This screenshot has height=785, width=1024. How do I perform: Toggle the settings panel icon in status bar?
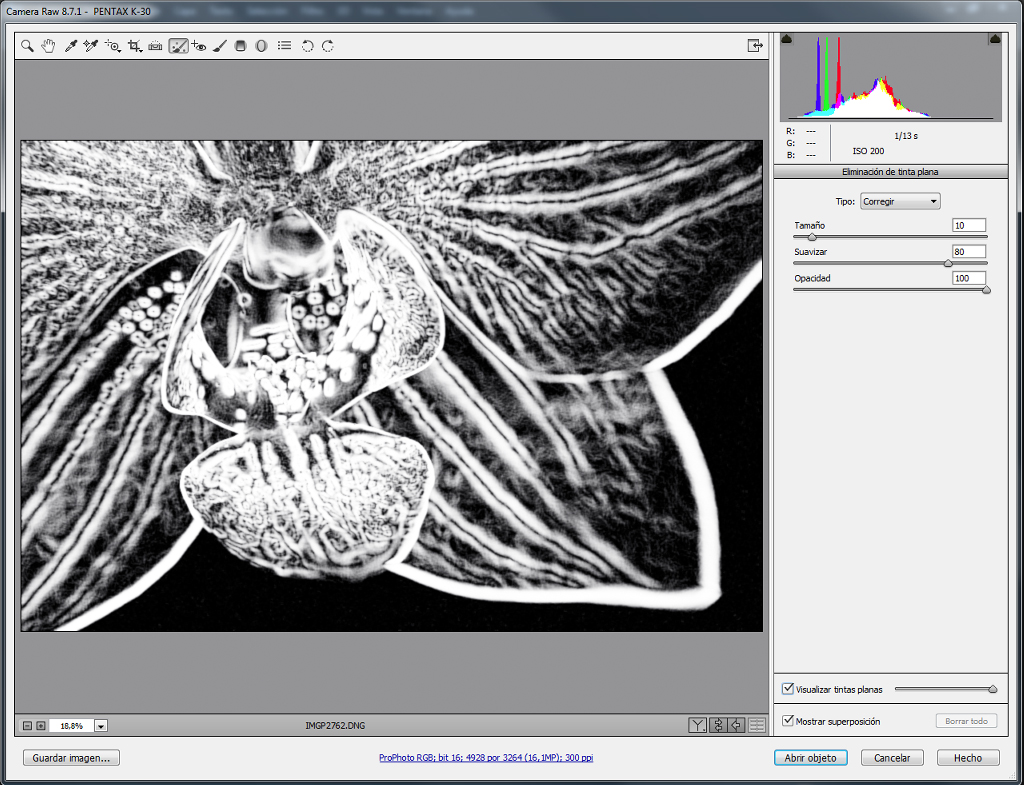pos(757,725)
